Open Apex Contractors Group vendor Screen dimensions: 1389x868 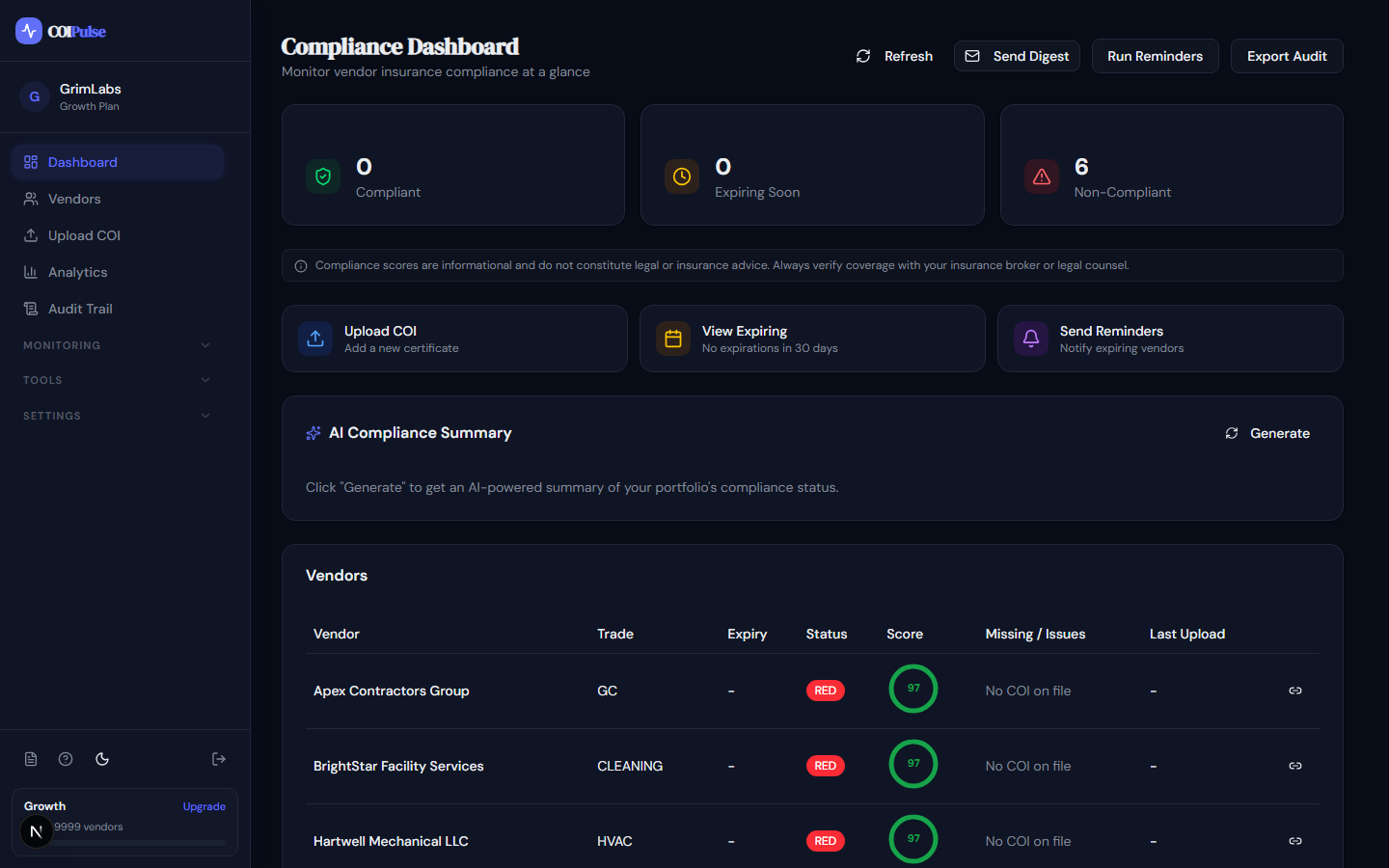[392, 691]
